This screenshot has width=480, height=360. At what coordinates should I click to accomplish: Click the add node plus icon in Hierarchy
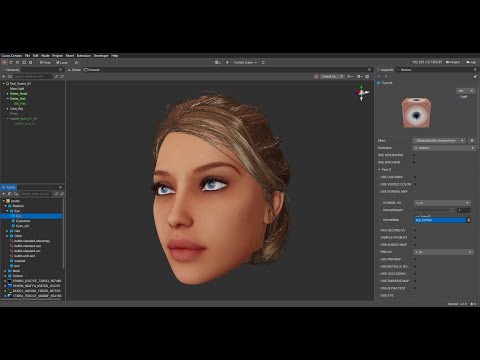pos(4,76)
